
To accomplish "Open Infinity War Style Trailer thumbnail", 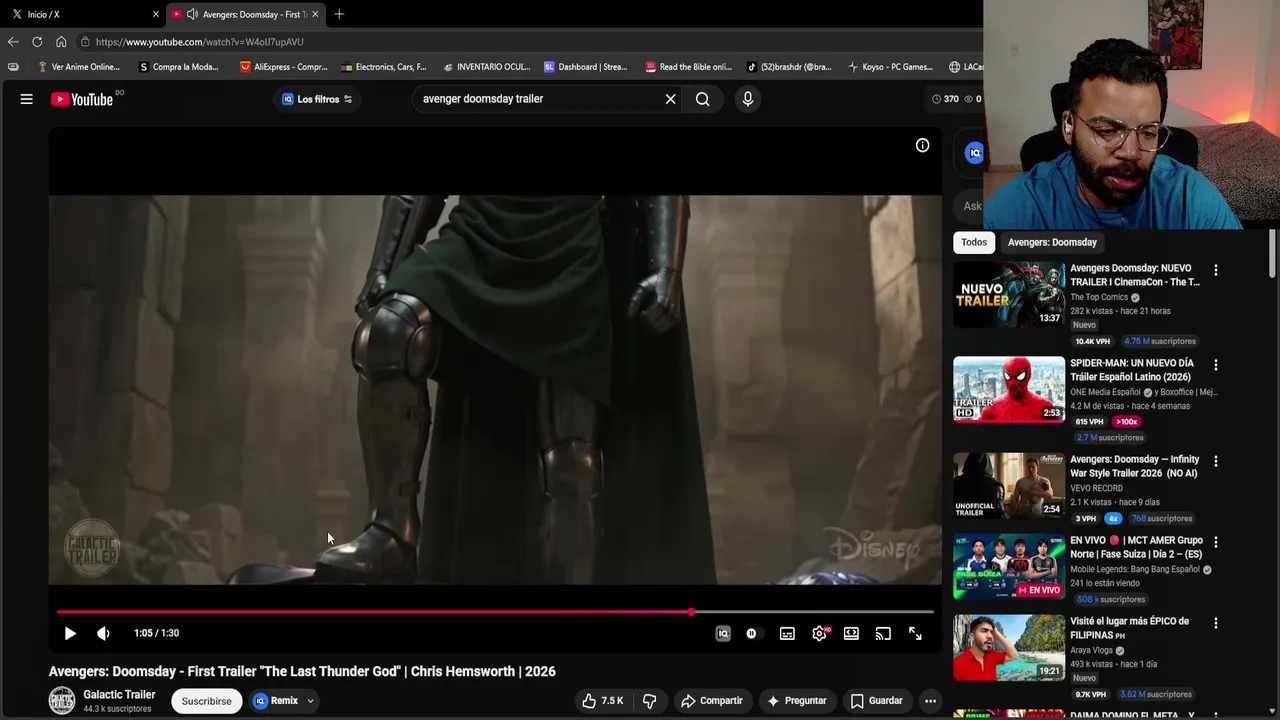I will click(1009, 485).
